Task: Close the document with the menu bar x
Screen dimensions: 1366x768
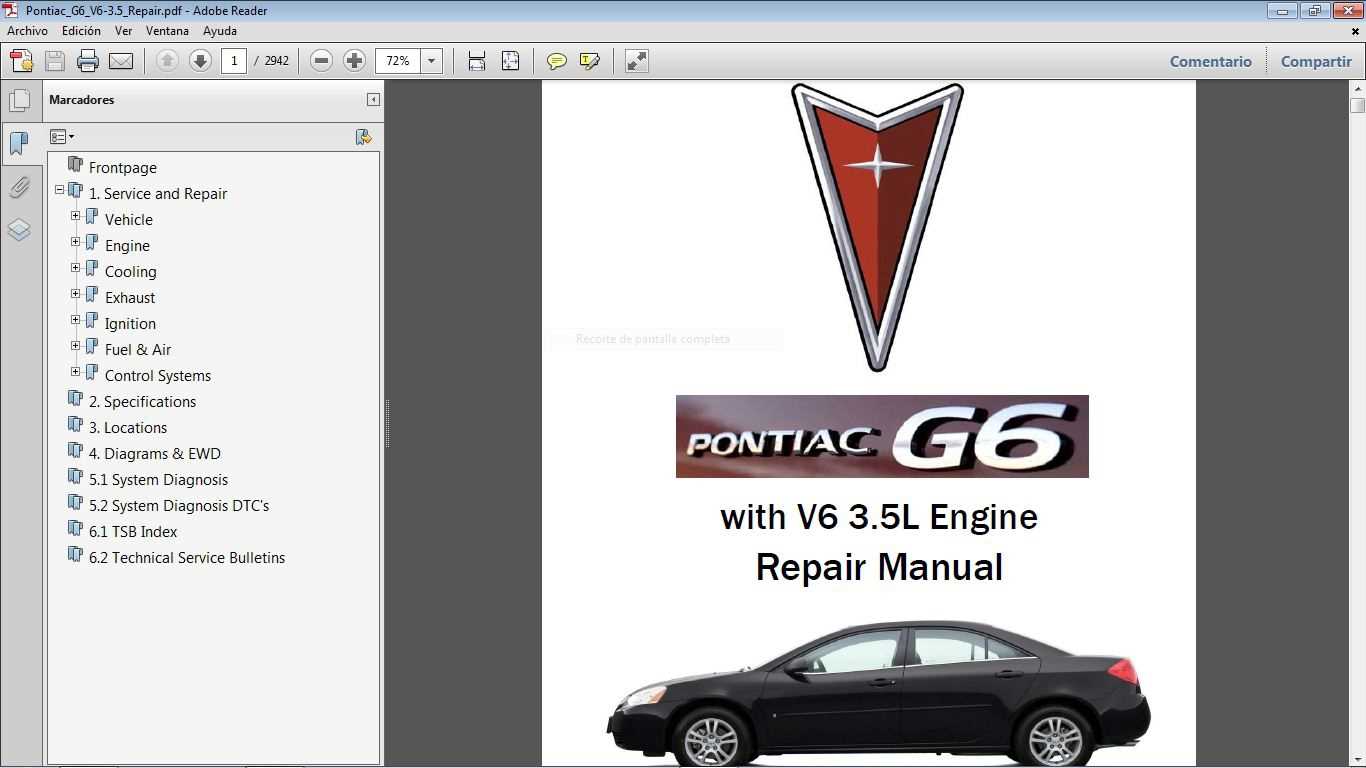Action: [x=1356, y=31]
